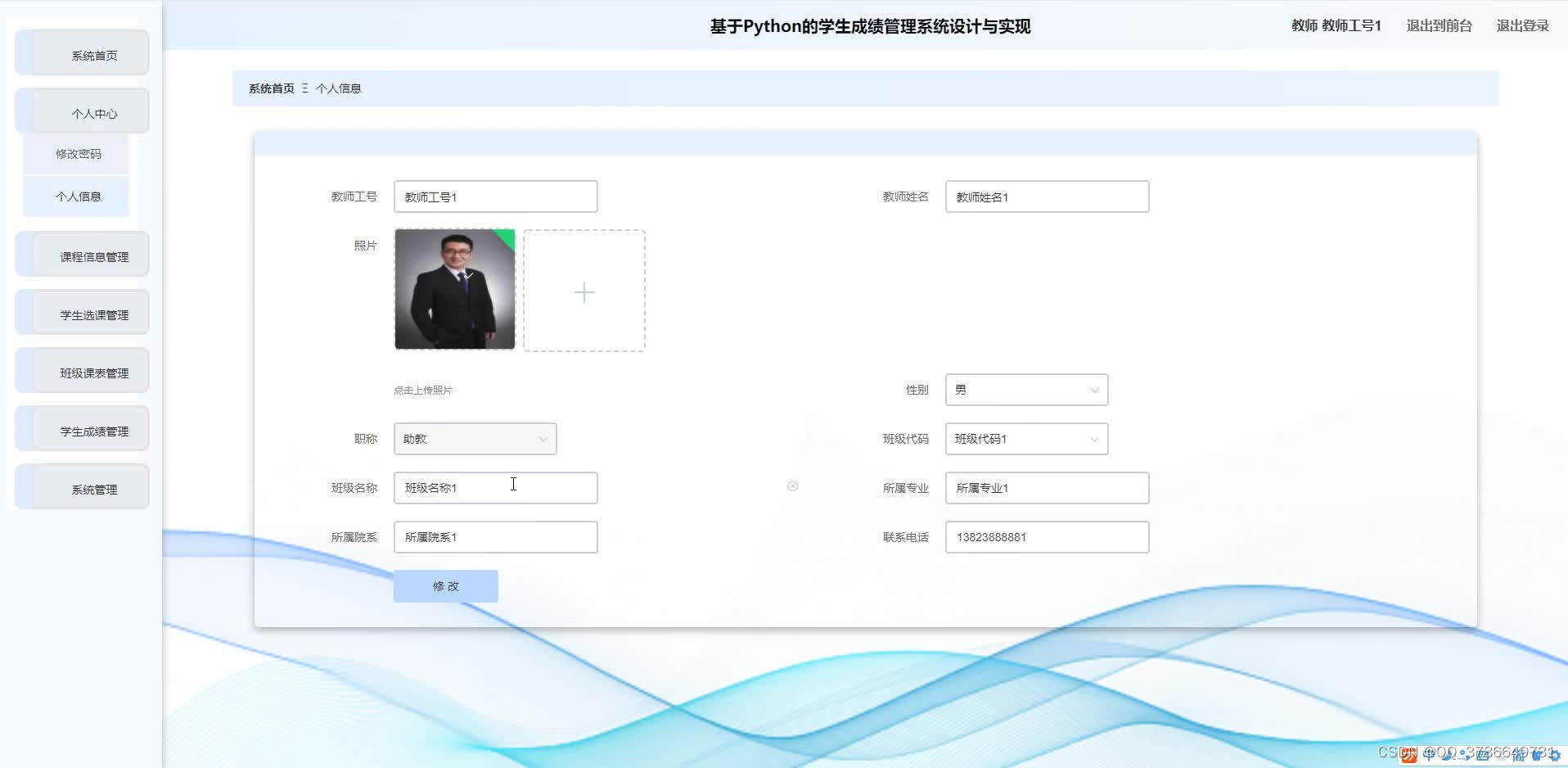Viewport: 1568px width, 768px height.
Task: Focus the 教师工号 input field
Action: (496, 197)
